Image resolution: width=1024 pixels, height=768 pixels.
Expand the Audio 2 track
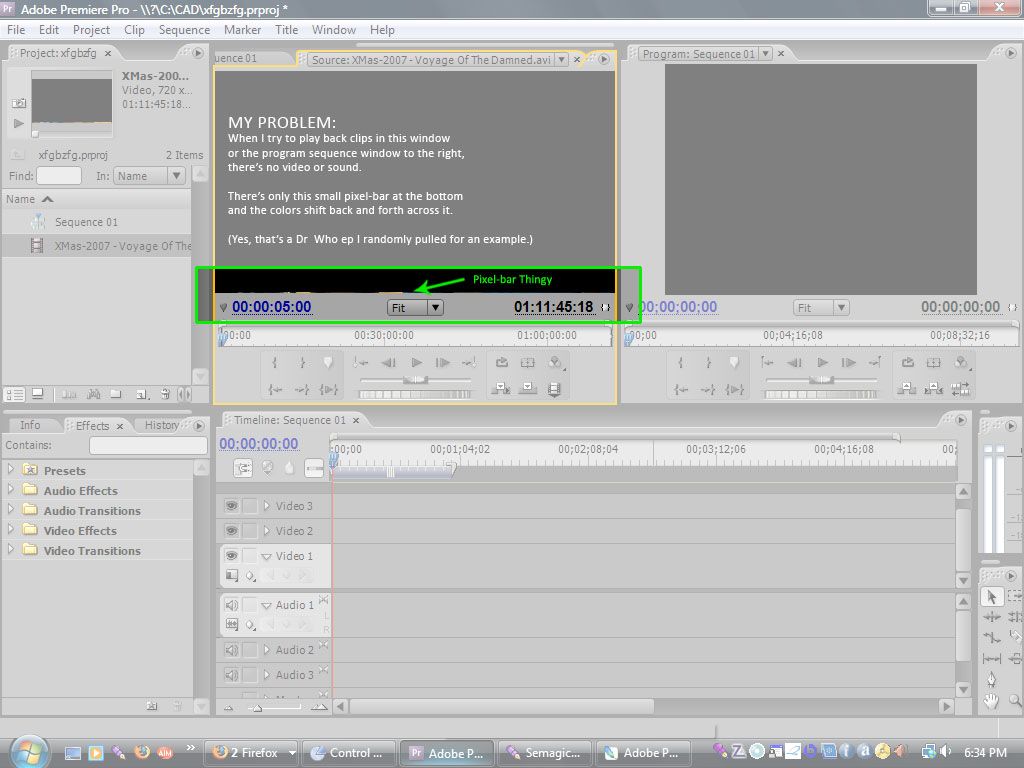266,650
